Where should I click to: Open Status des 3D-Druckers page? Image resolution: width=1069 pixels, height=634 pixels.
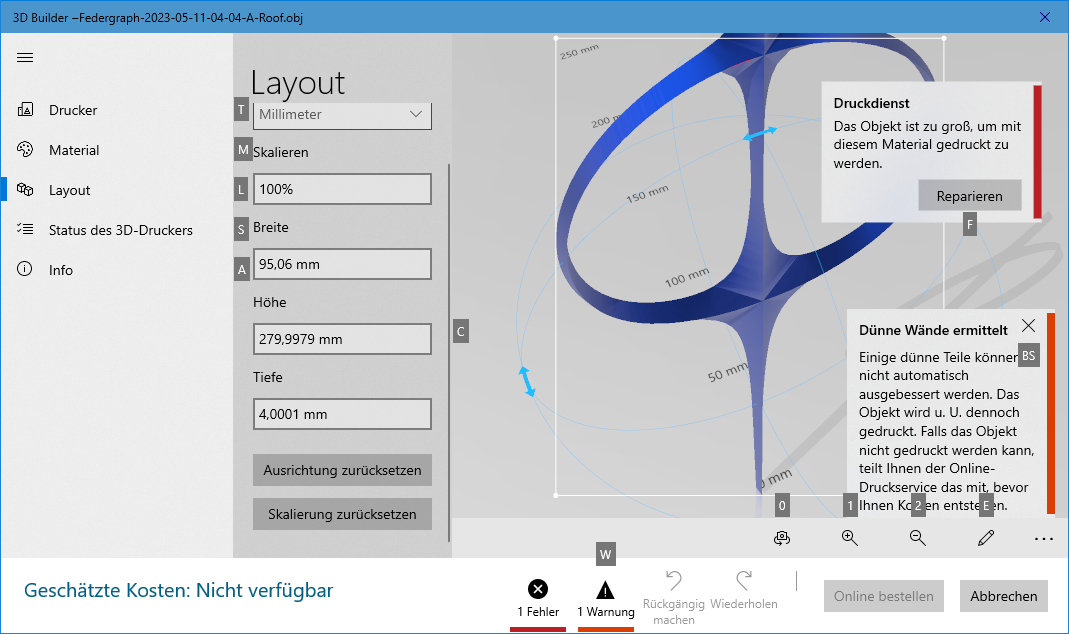(120, 230)
